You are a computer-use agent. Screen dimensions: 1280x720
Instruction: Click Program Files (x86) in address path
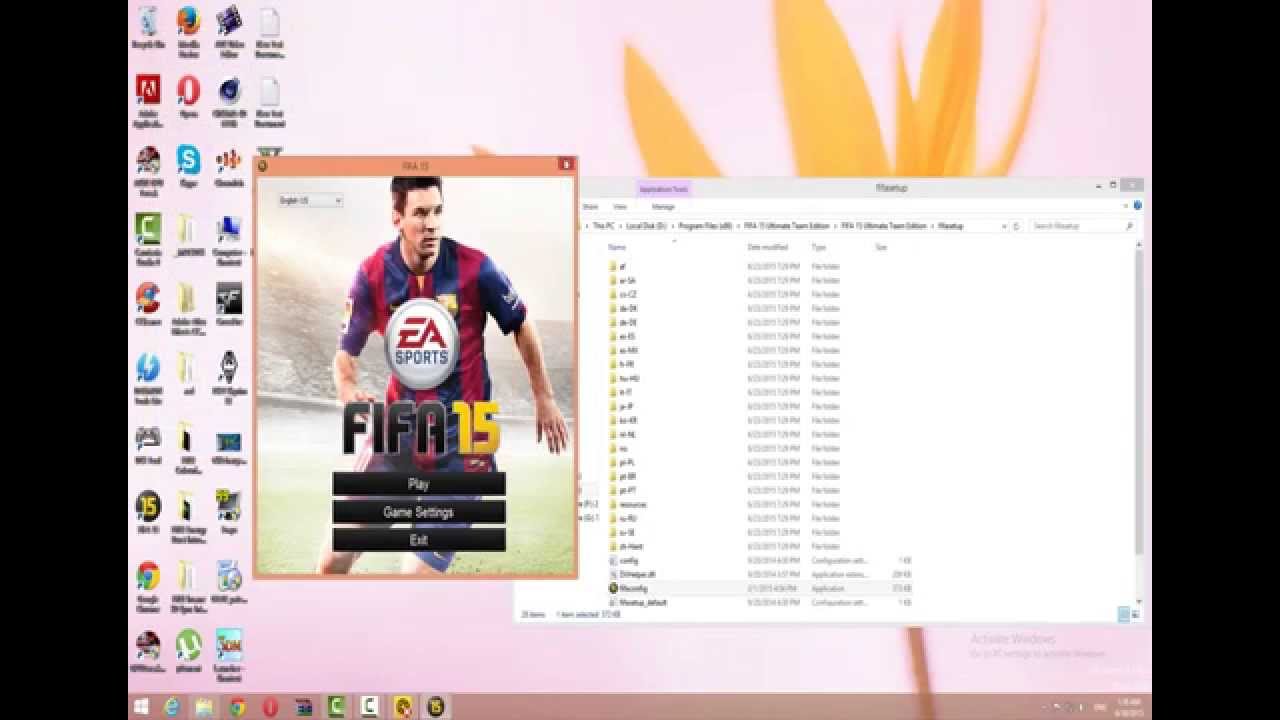pyautogui.click(x=706, y=226)
